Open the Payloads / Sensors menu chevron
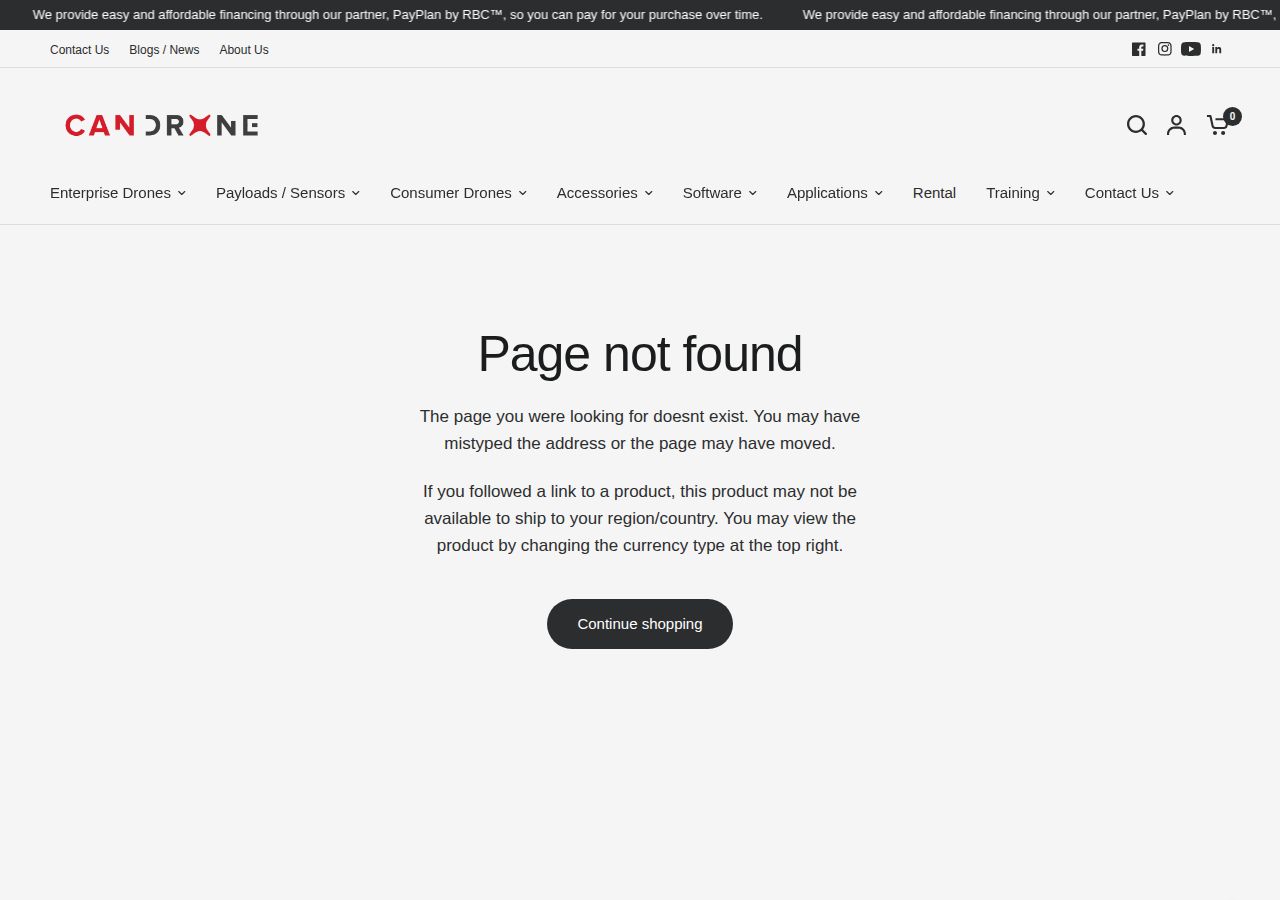Viewport: 1280px width, 900px height. point(356,193)
